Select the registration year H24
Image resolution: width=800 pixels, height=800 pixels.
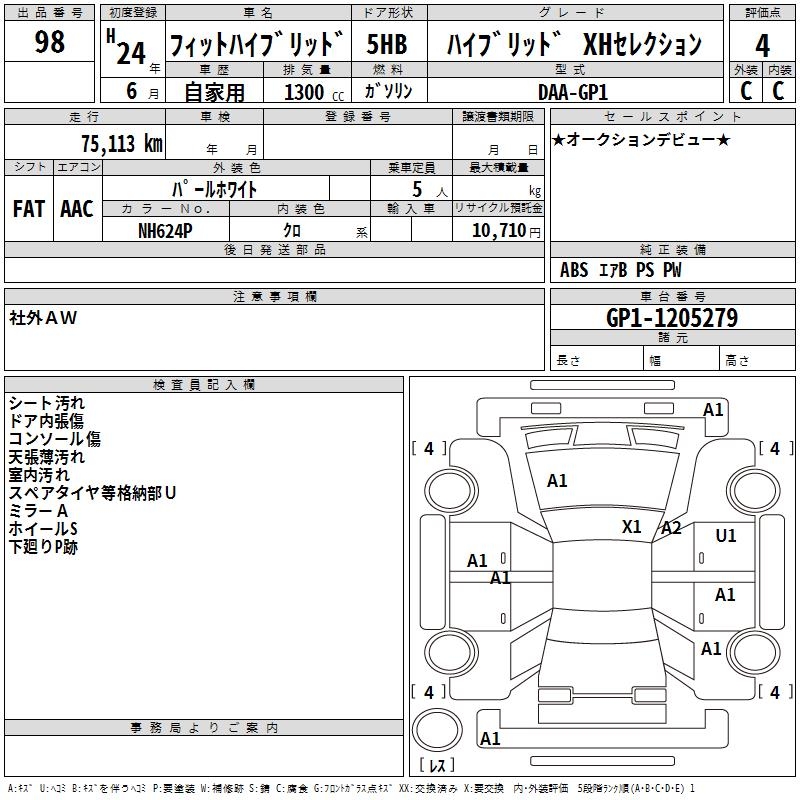click(128, 47)
